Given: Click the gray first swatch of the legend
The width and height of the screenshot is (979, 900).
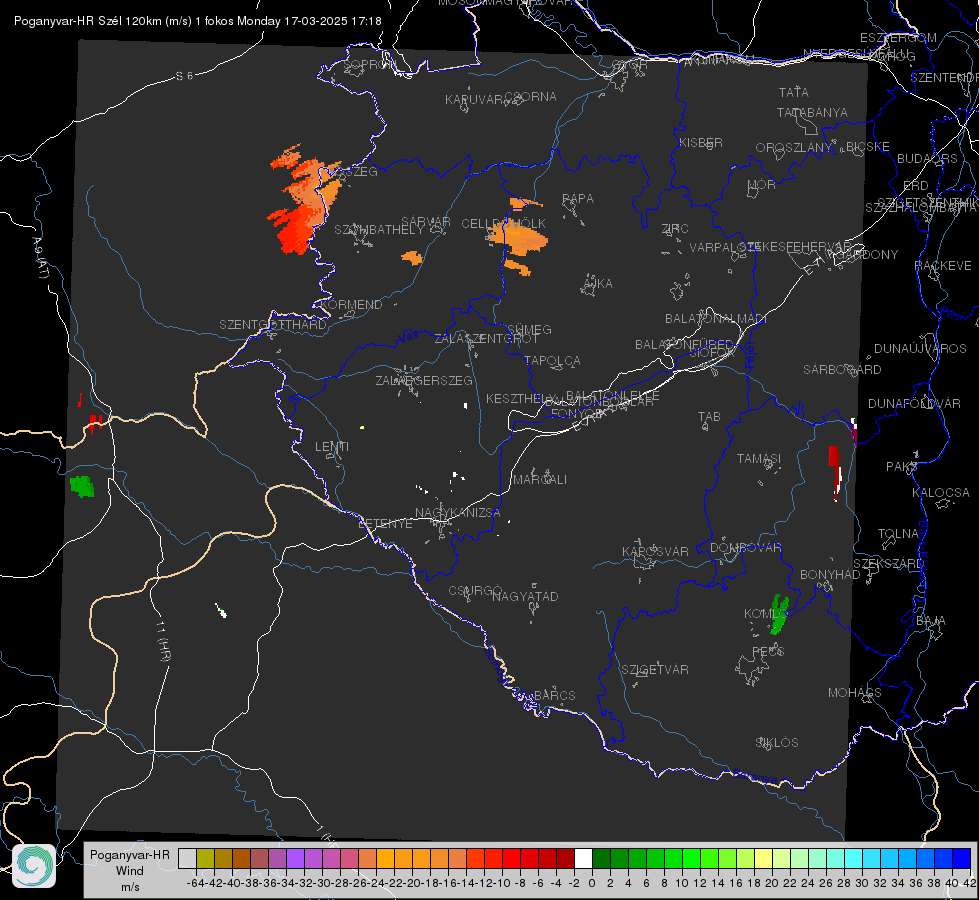Looking at the screenshot, I should (x=187, y=858).
